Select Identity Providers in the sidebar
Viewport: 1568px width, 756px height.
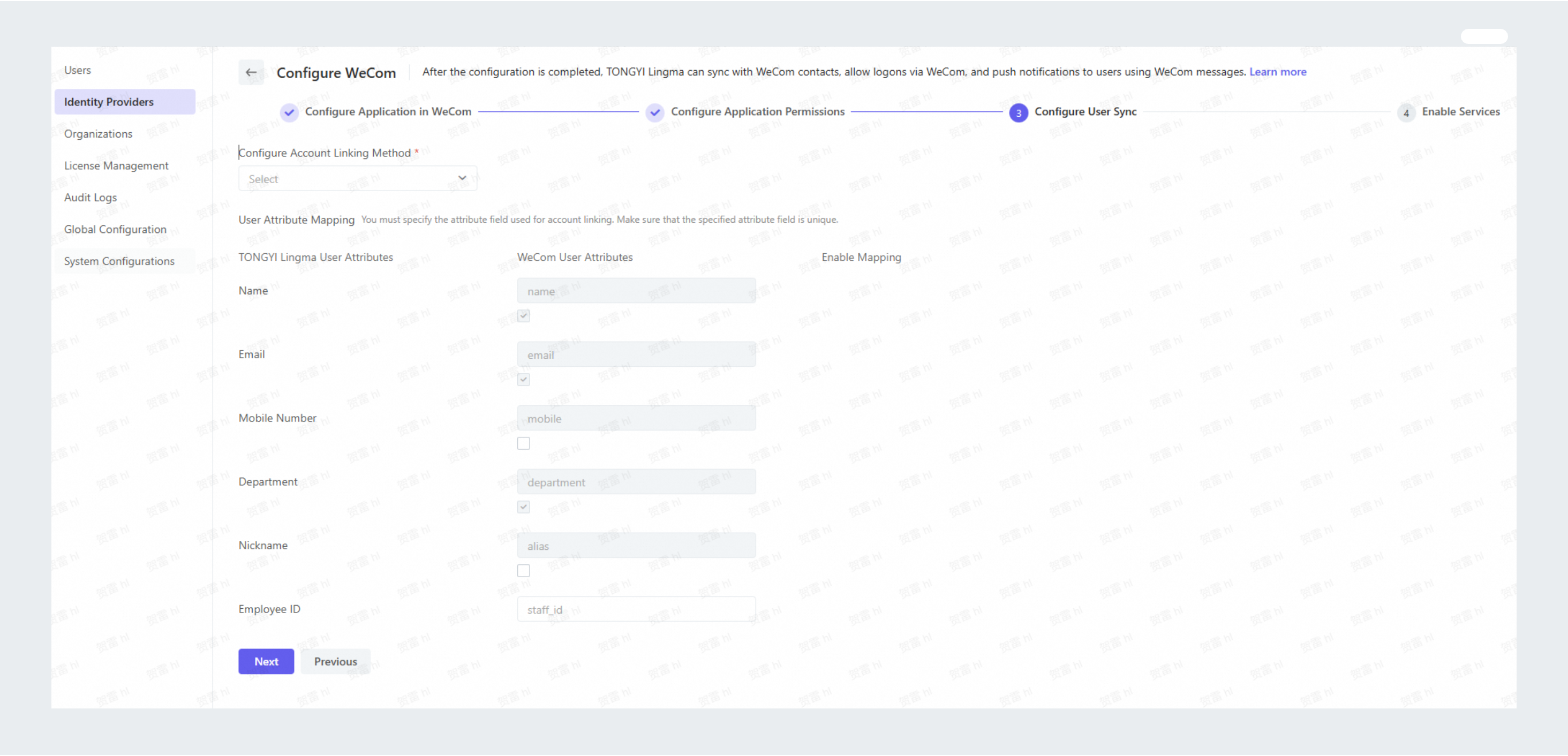125,102
